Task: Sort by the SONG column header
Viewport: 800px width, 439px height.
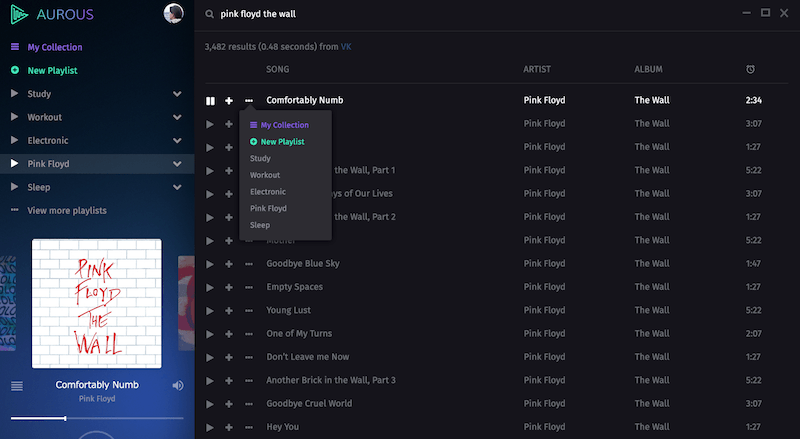Action: pos(278,69)
